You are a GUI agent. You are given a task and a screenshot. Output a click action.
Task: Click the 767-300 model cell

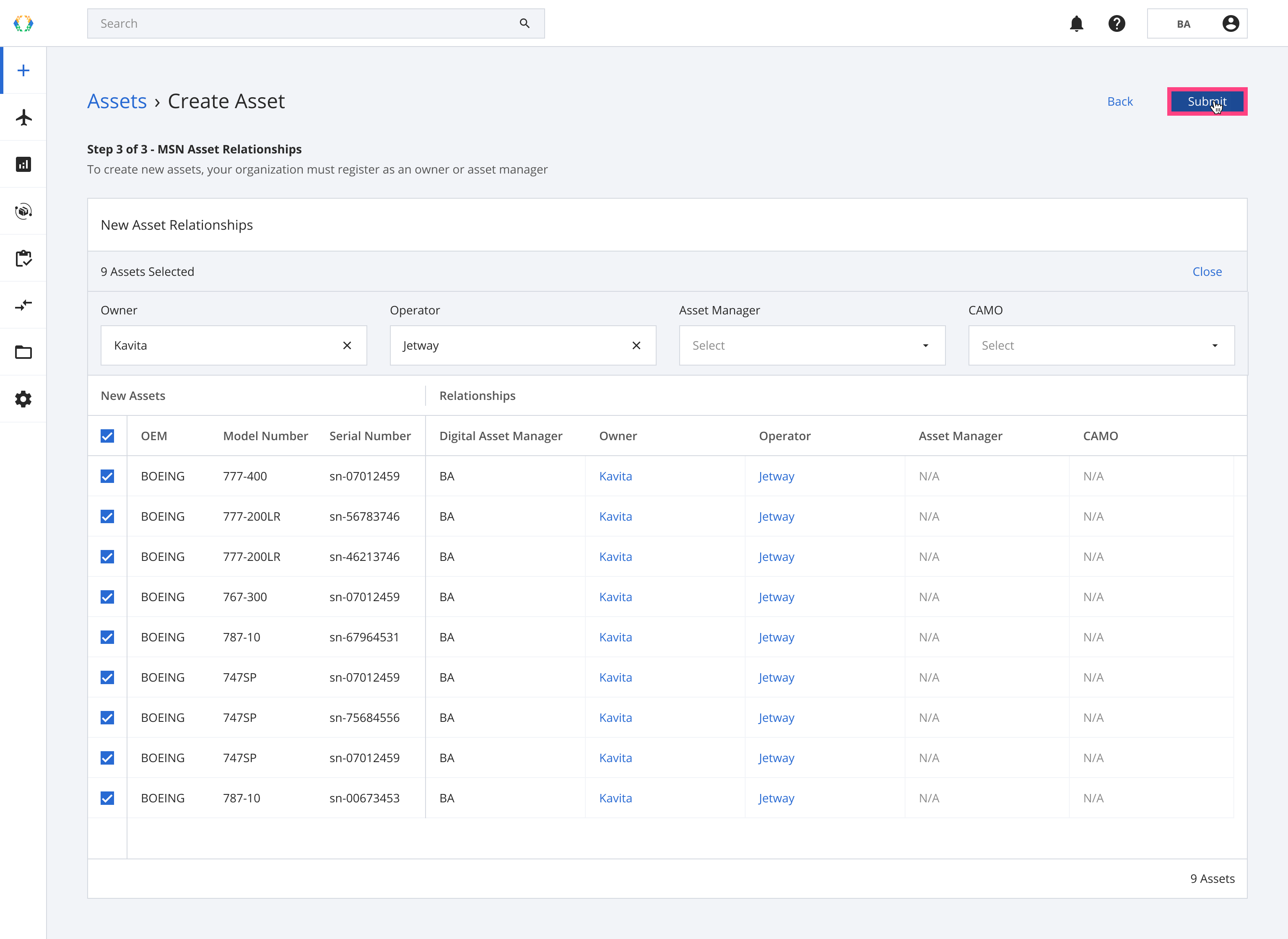tap(244, 597)
